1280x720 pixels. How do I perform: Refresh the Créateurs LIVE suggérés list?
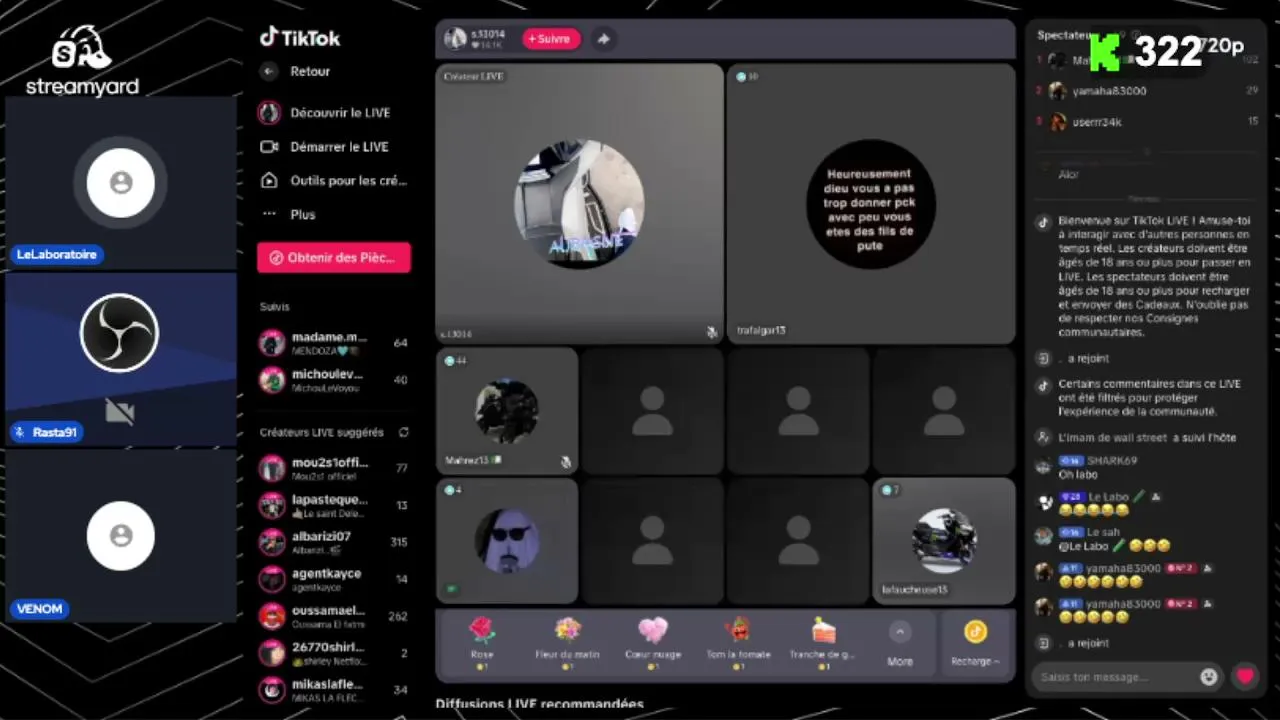pos(404,433)
